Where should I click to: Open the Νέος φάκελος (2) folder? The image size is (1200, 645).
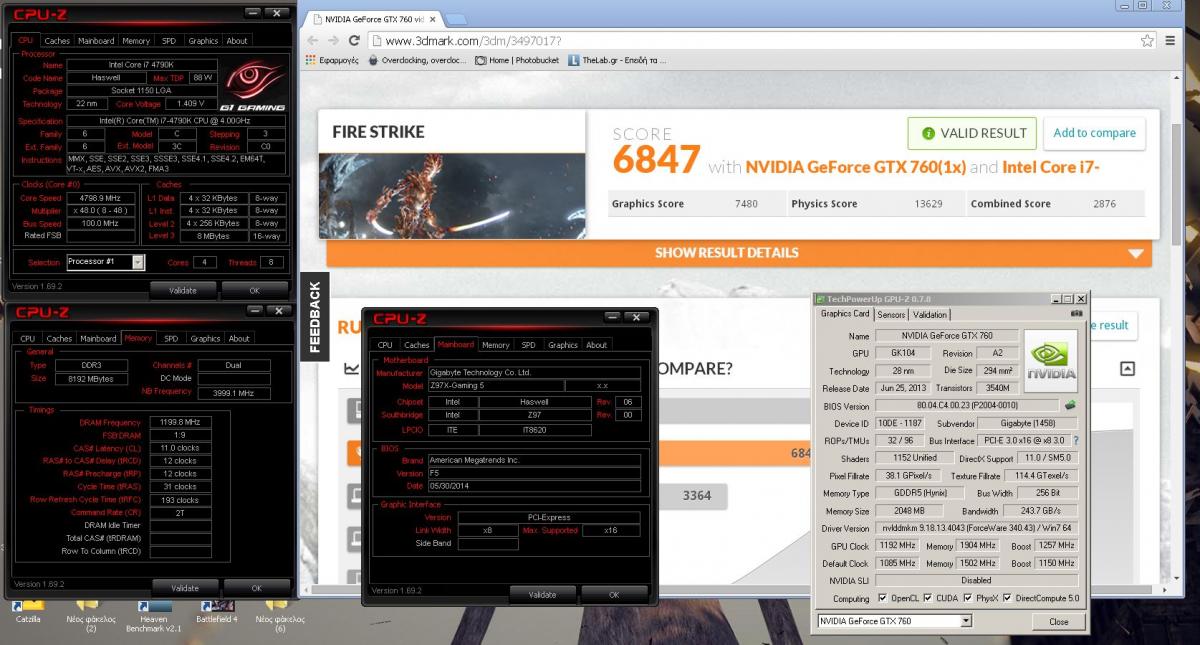(90, 615)
